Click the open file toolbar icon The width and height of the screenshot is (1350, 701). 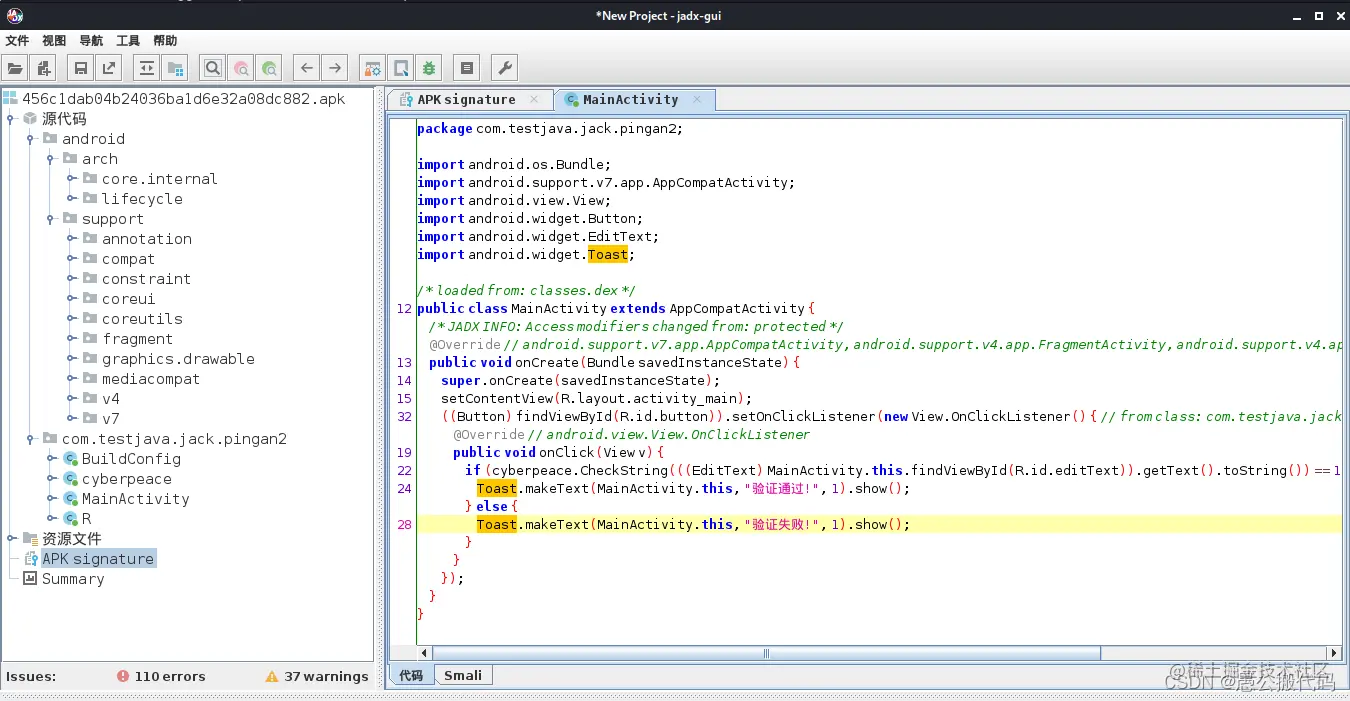point(15,68)
